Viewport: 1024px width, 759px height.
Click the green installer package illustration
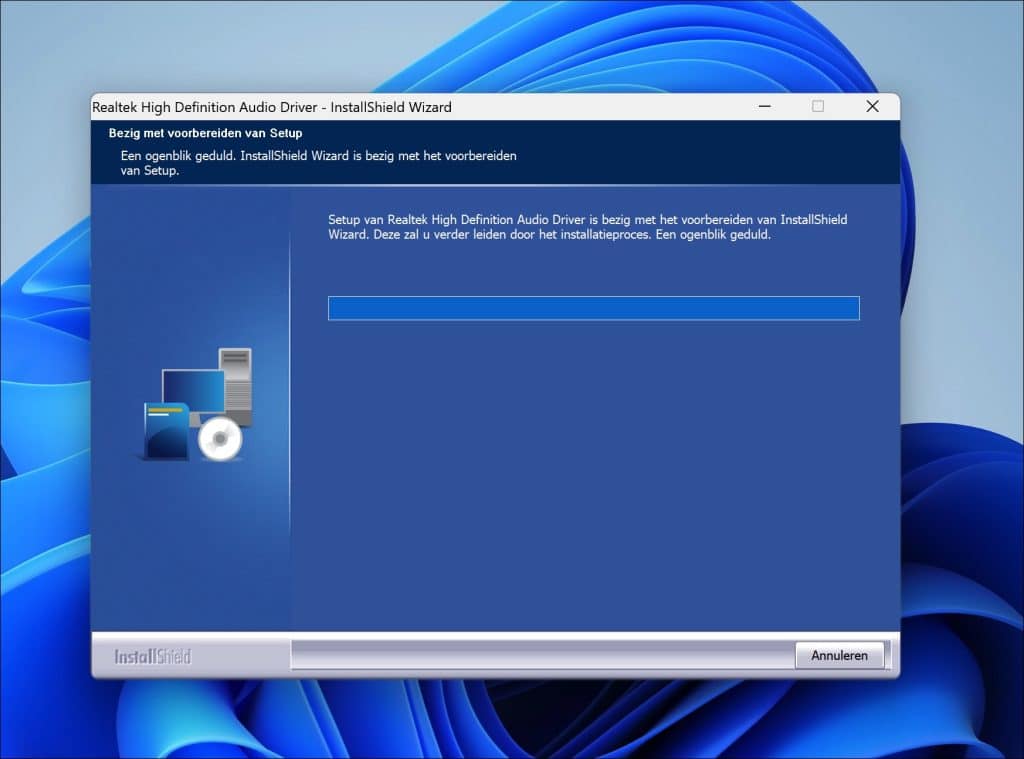coord(165,430)
